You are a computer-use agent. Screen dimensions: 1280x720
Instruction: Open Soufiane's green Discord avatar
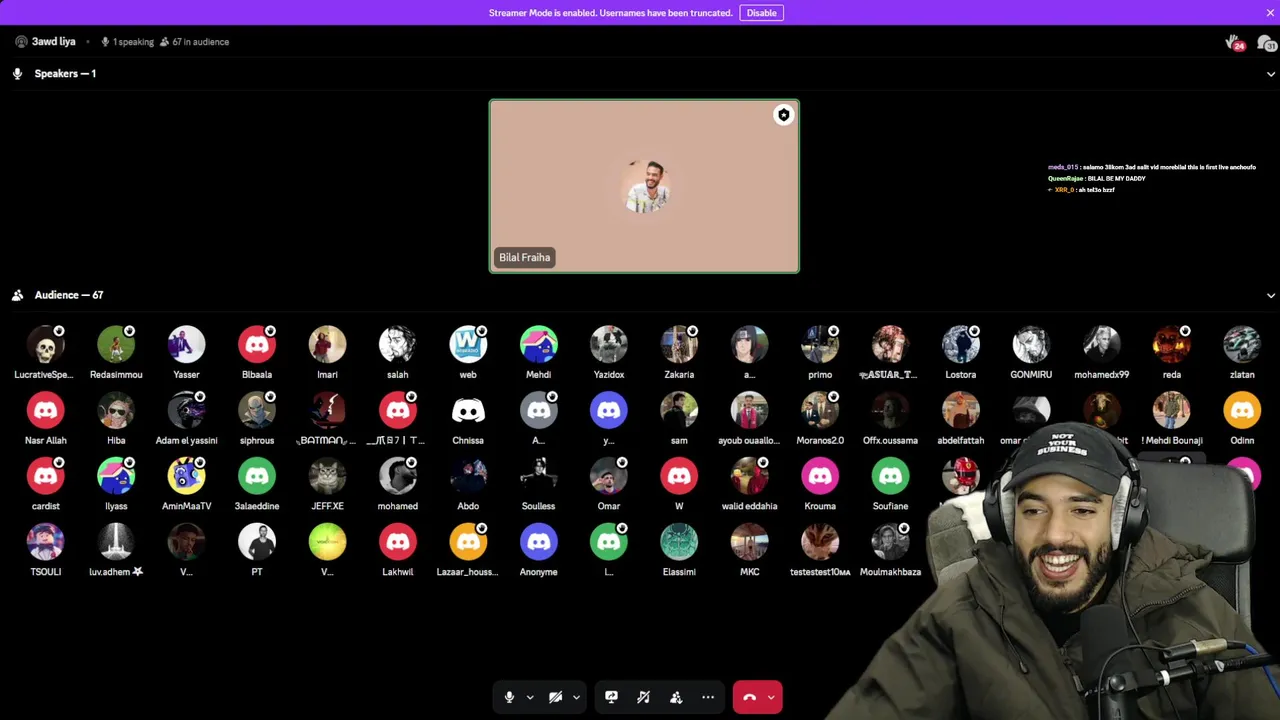(x=890, y=476)
